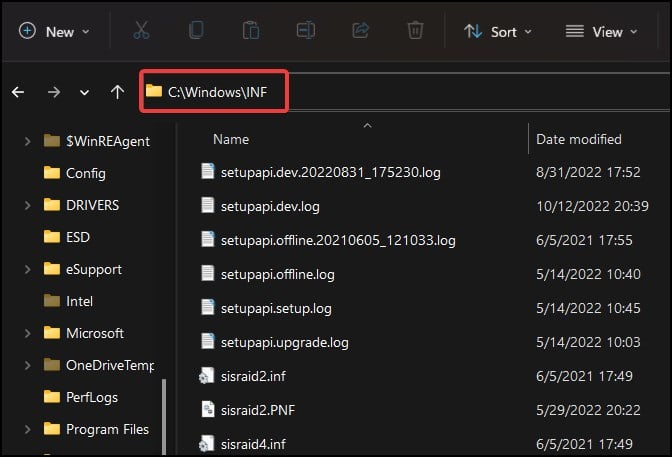The width and height of the screenshot is (672, 457).
Task: Click the Cut scissors icon
Action: tap(141, 31)
